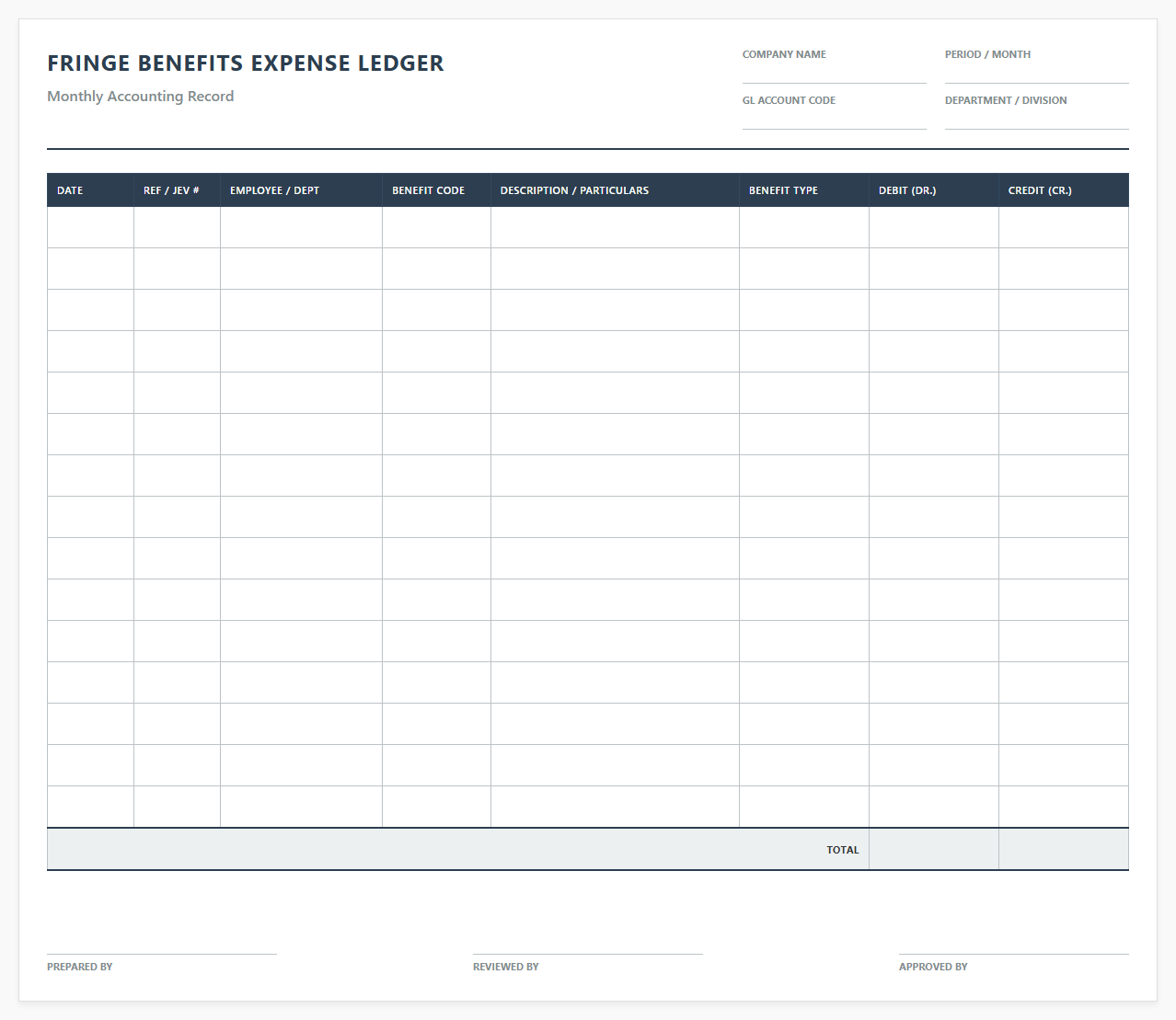Select the DESCRIPTION / PARTICULARS column header

[615, 190]
